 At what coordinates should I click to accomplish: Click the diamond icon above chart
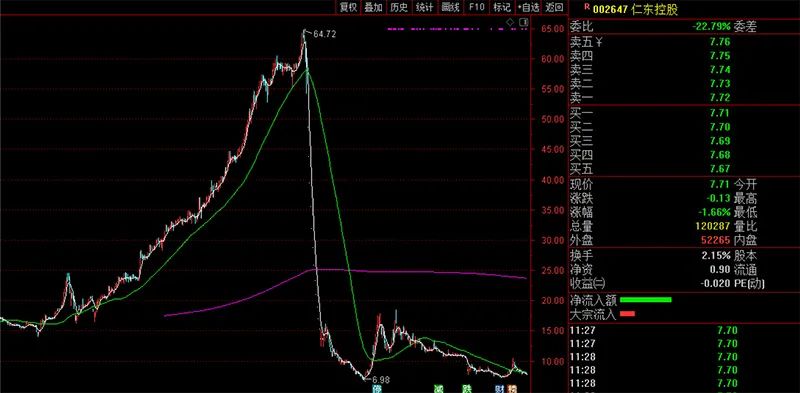pos(510,22)
